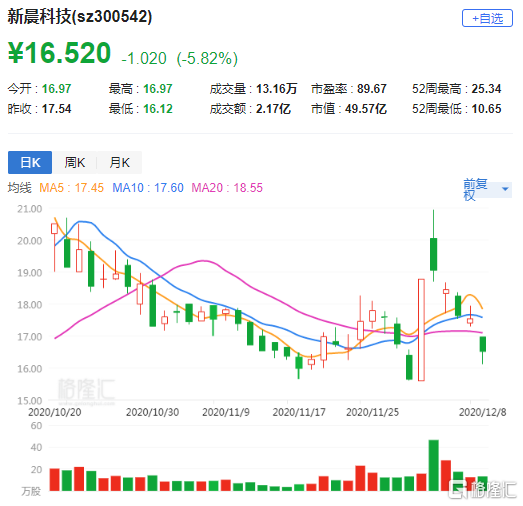Click the 2020/11/25 date axis label

pos(373,412)
